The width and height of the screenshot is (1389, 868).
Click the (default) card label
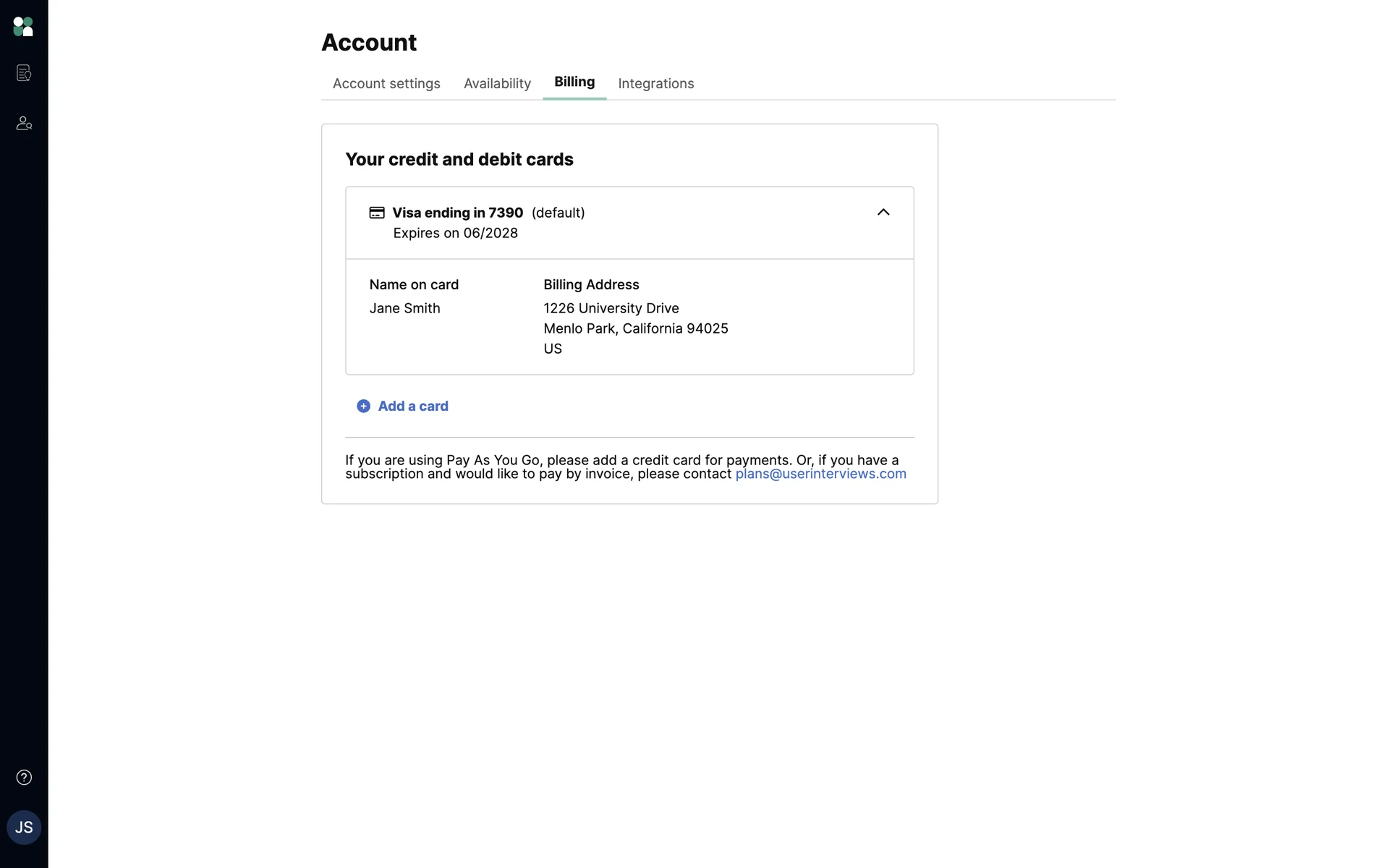[x=558, y=213]
